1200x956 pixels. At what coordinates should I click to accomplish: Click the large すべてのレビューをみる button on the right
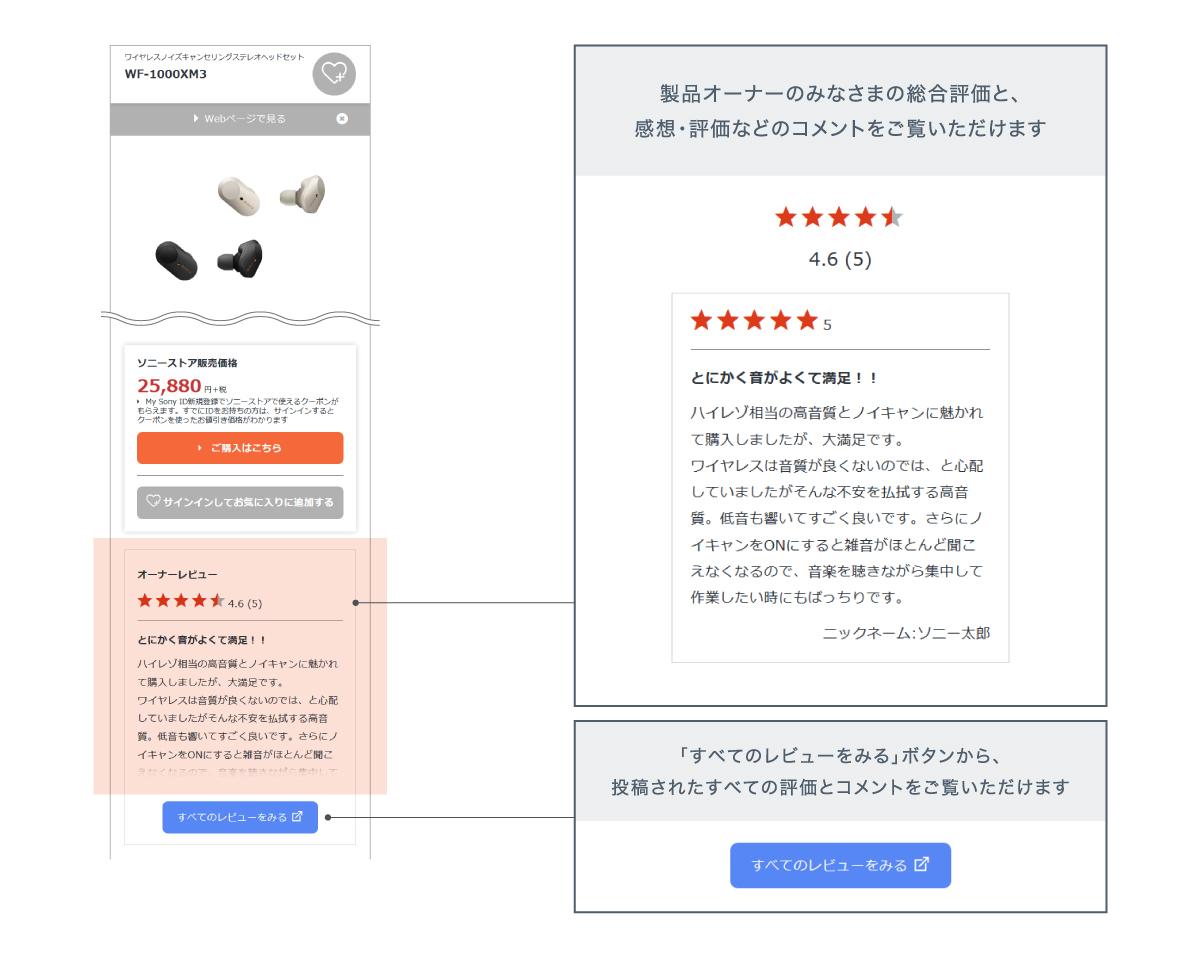[840, 865]
